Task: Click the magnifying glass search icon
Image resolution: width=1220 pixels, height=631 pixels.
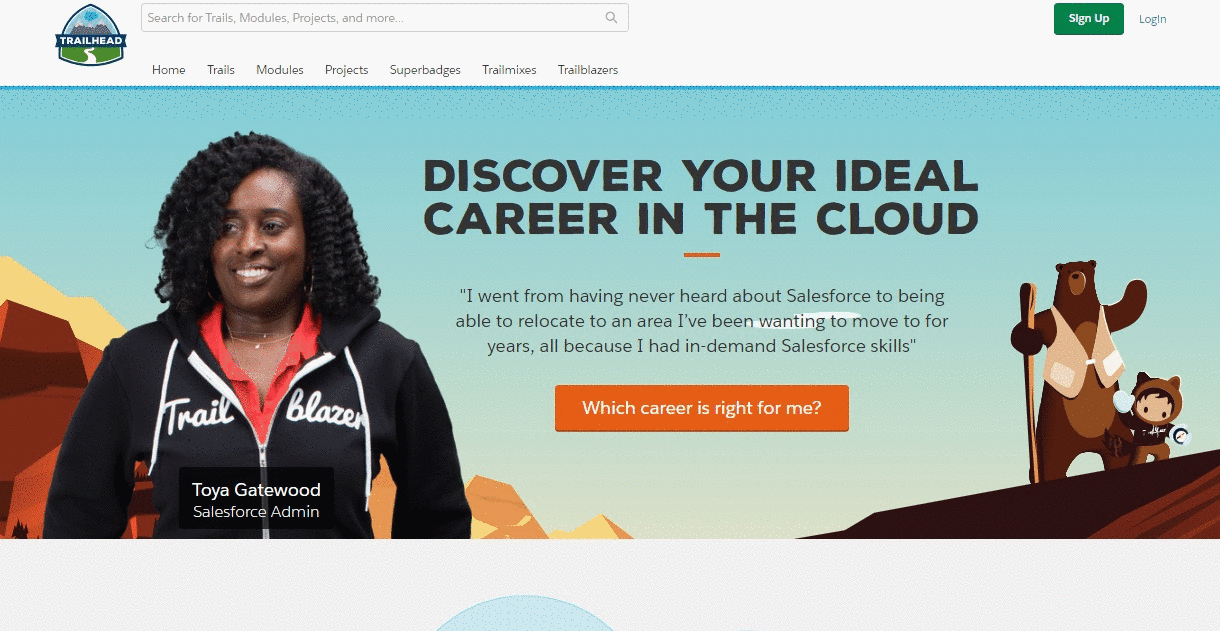Action: point(612,18)
